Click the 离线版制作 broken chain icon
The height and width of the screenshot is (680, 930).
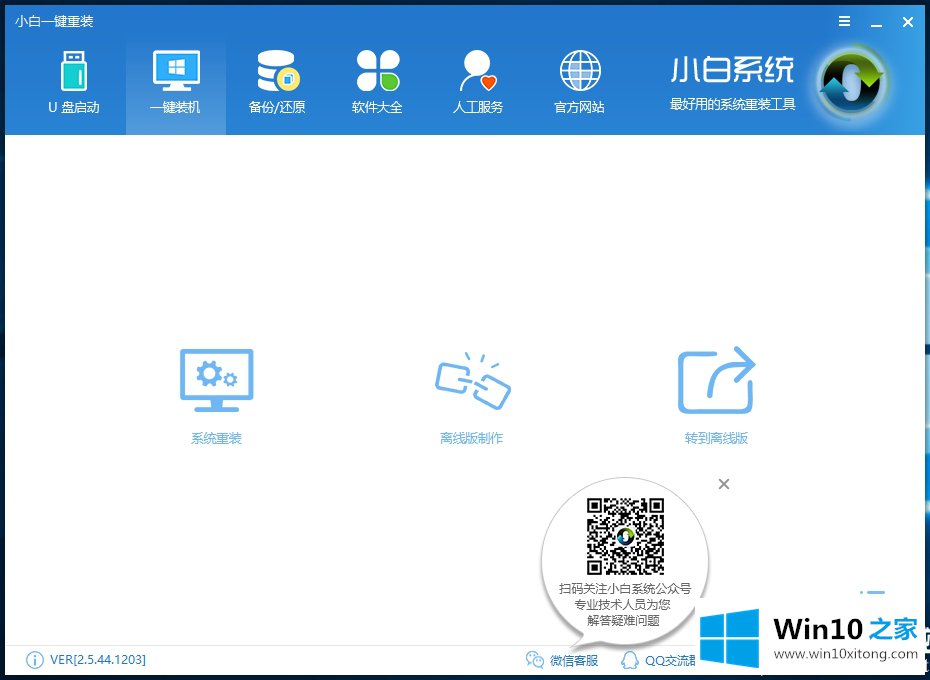[x=473, y=380]
